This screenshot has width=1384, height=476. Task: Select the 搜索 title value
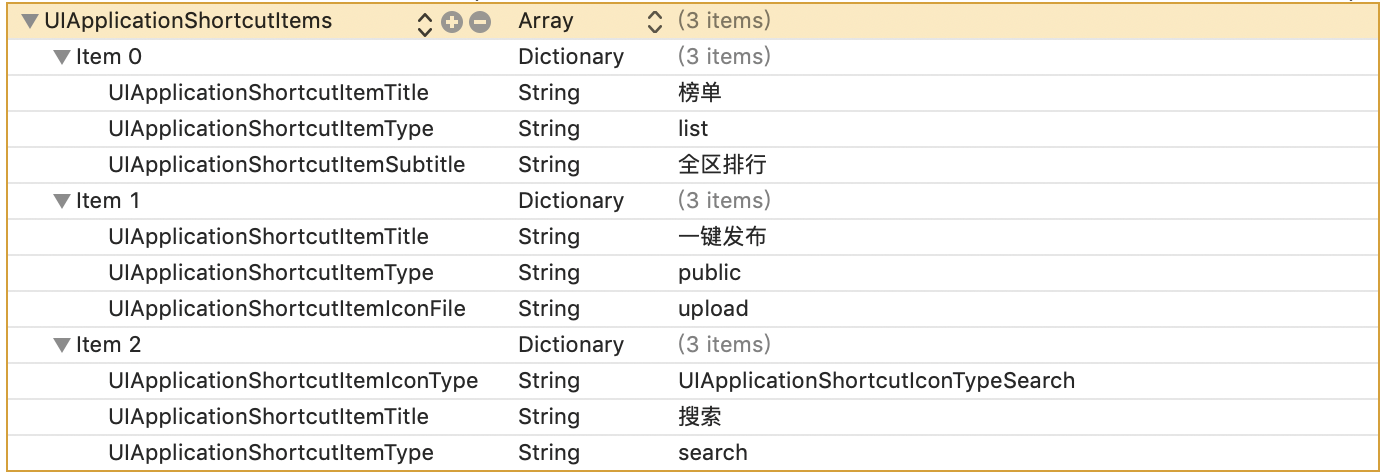pyautogui.click(x=699, y=417)
